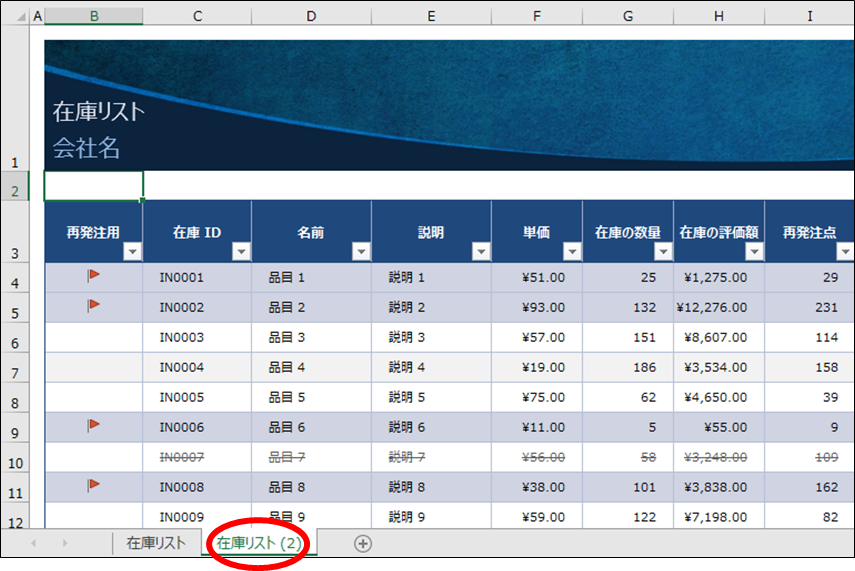Select quantity cell 101
Screen dimensions: 855x571
click(x=628, y=488)
